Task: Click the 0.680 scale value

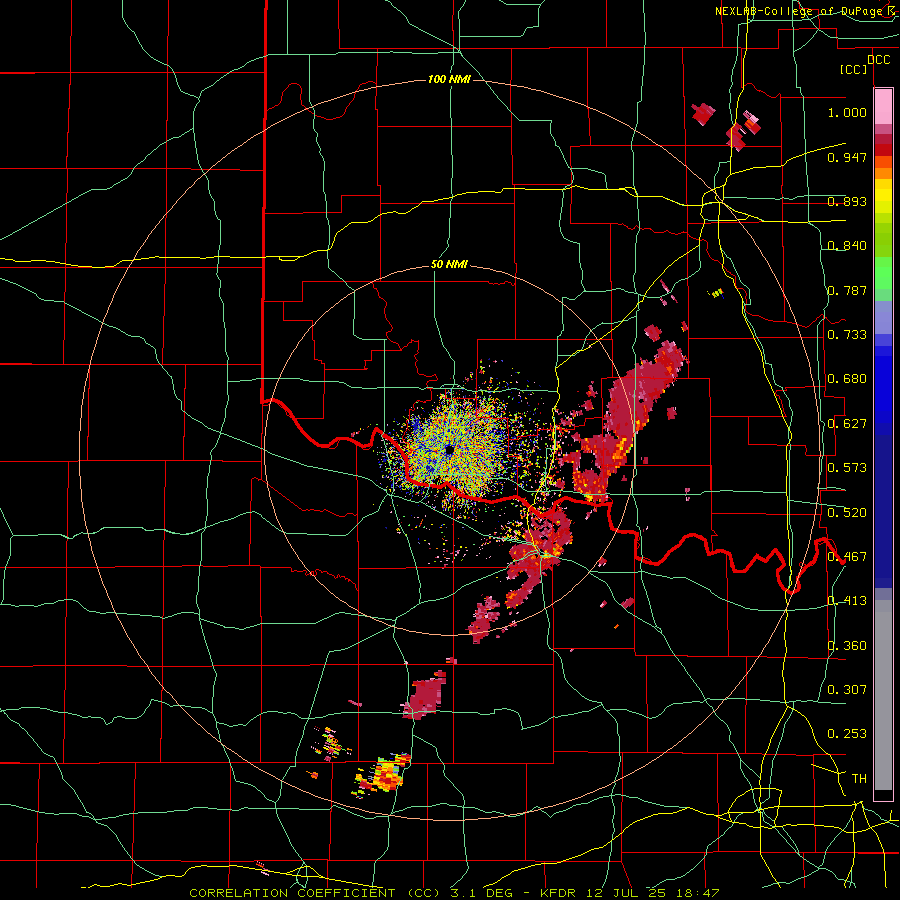Action: tap(847, 379)
